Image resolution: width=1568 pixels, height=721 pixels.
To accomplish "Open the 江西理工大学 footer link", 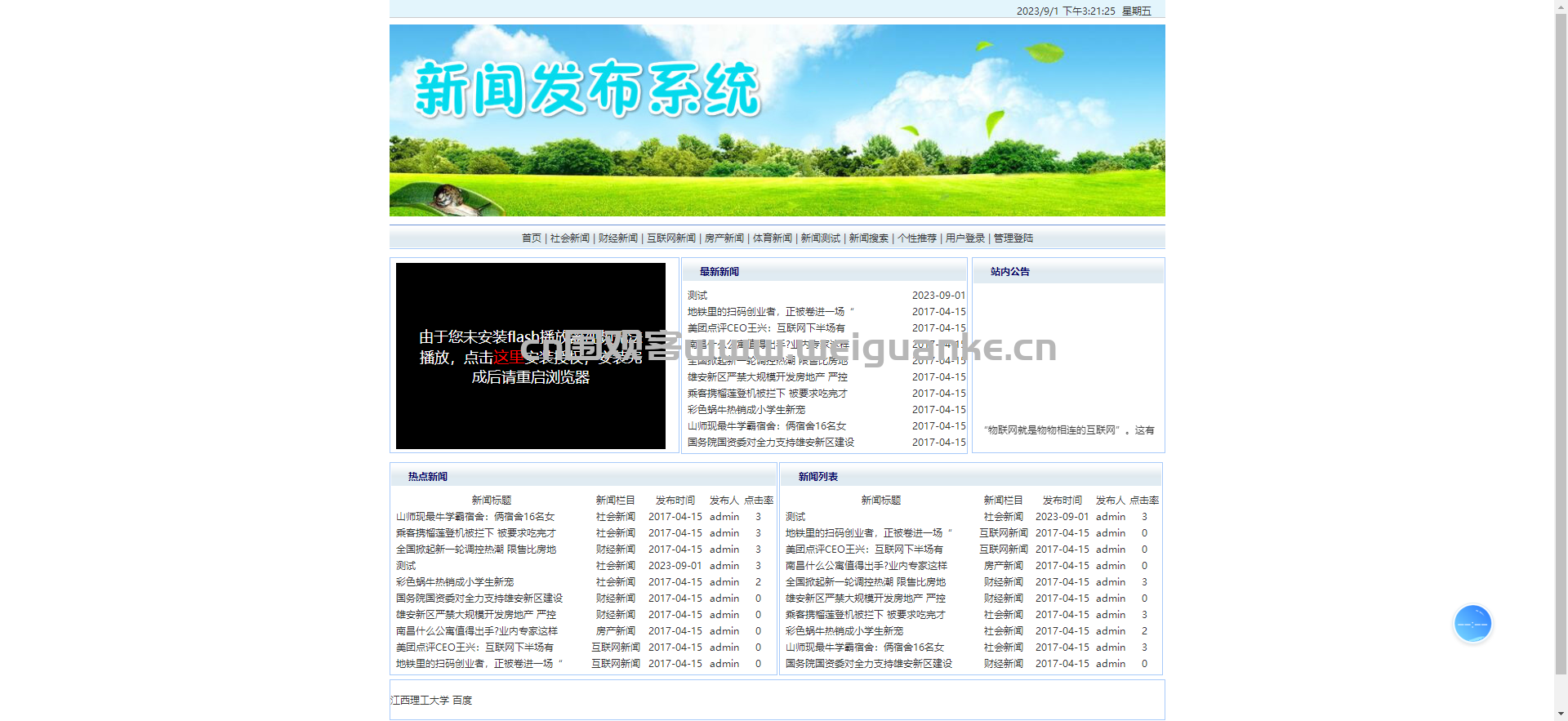I will click(x=420, y=701).
